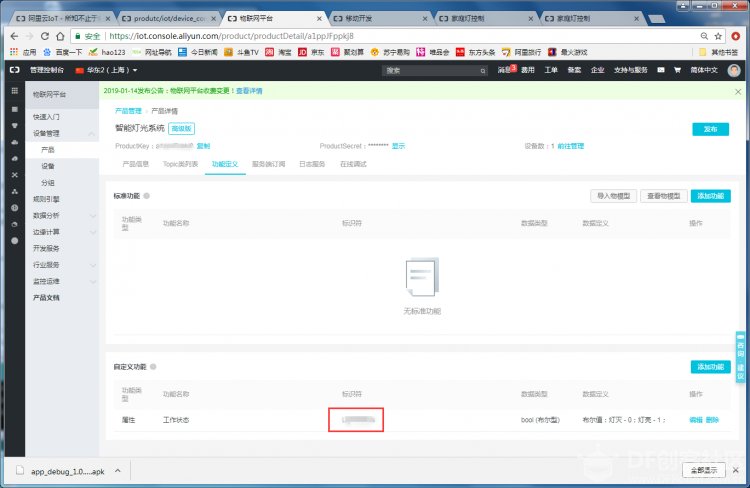Open 规则引擎 in the sidebar
This screenshot has width=750, height=488.
pyautogui.click(x=46, y=199)
